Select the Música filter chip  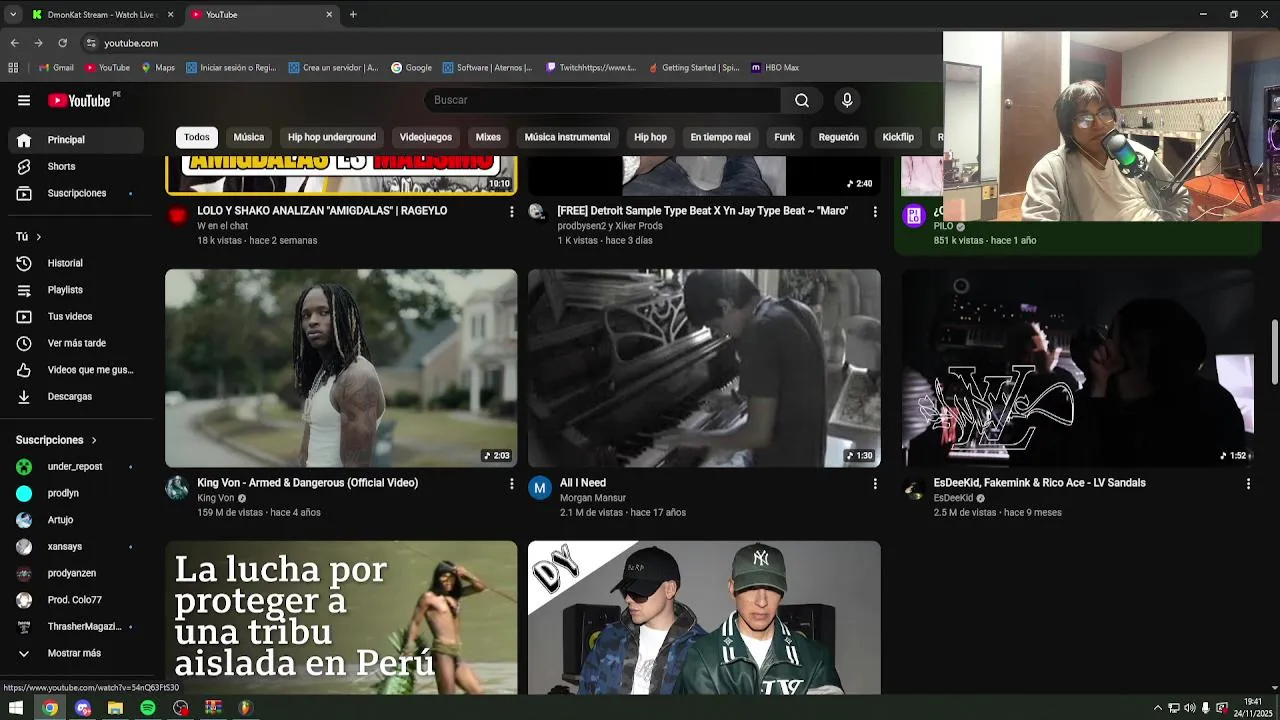[249, 137]
